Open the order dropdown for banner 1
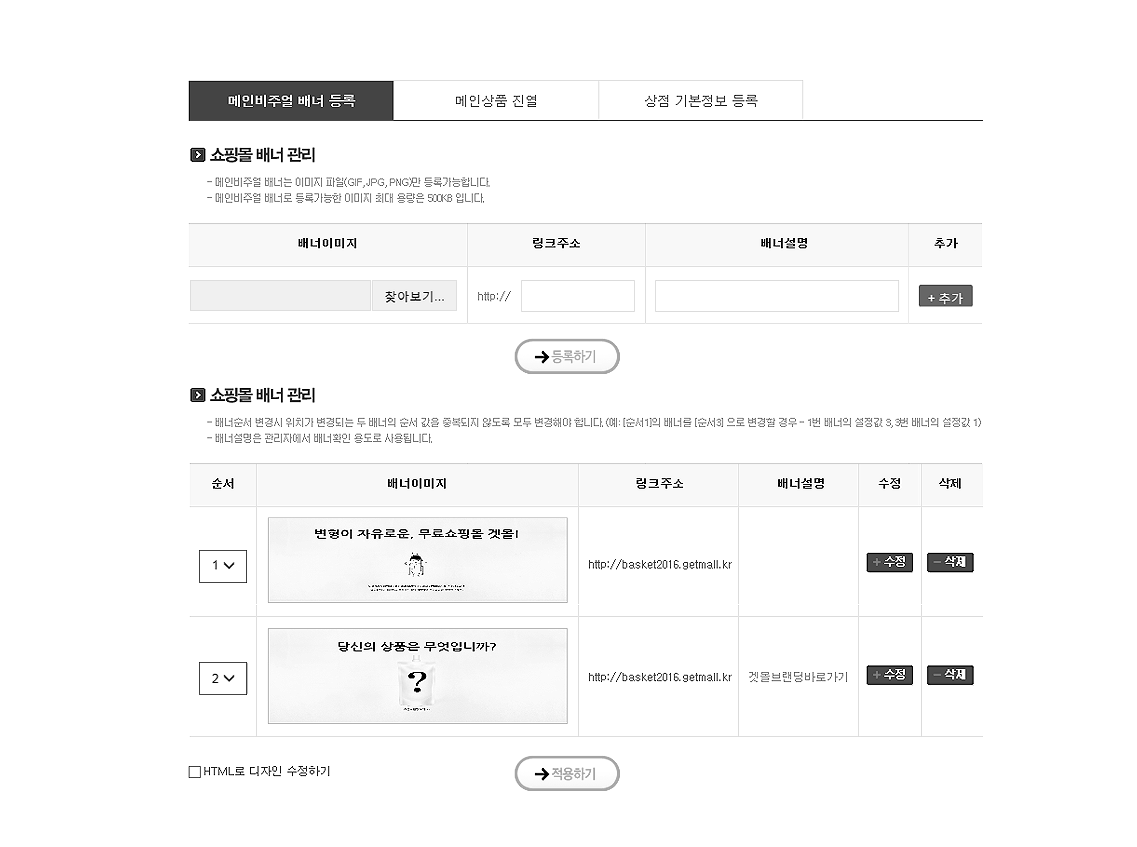1137x847 pixels. point(222,565)
